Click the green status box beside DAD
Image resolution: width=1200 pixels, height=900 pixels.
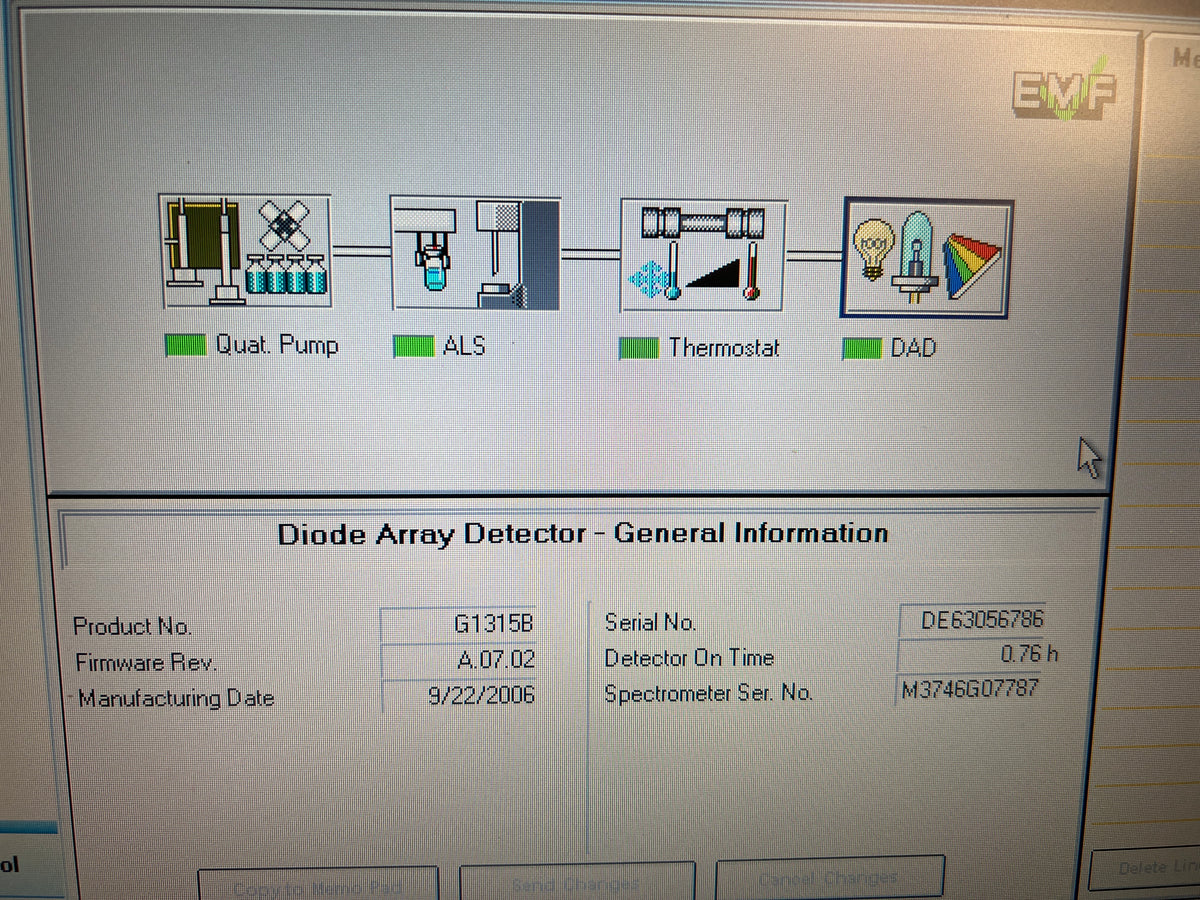point(861,348)
